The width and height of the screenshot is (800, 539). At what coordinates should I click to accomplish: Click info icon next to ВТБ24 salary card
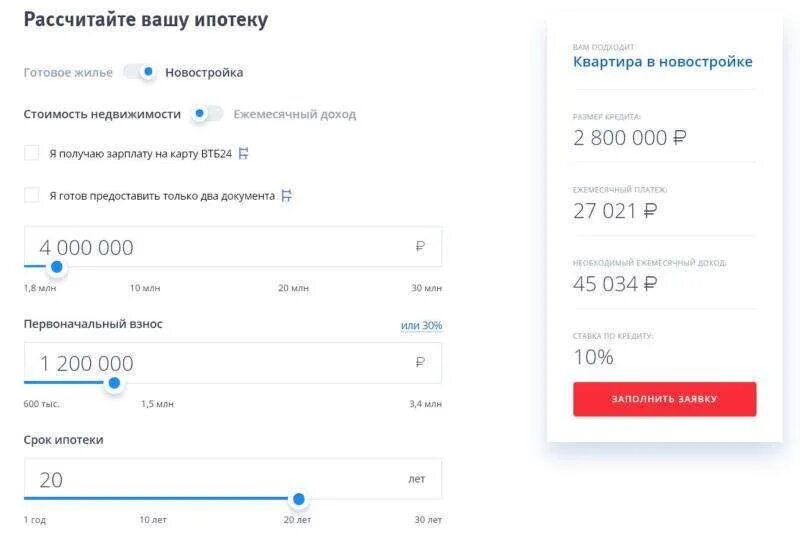point(243,153)
